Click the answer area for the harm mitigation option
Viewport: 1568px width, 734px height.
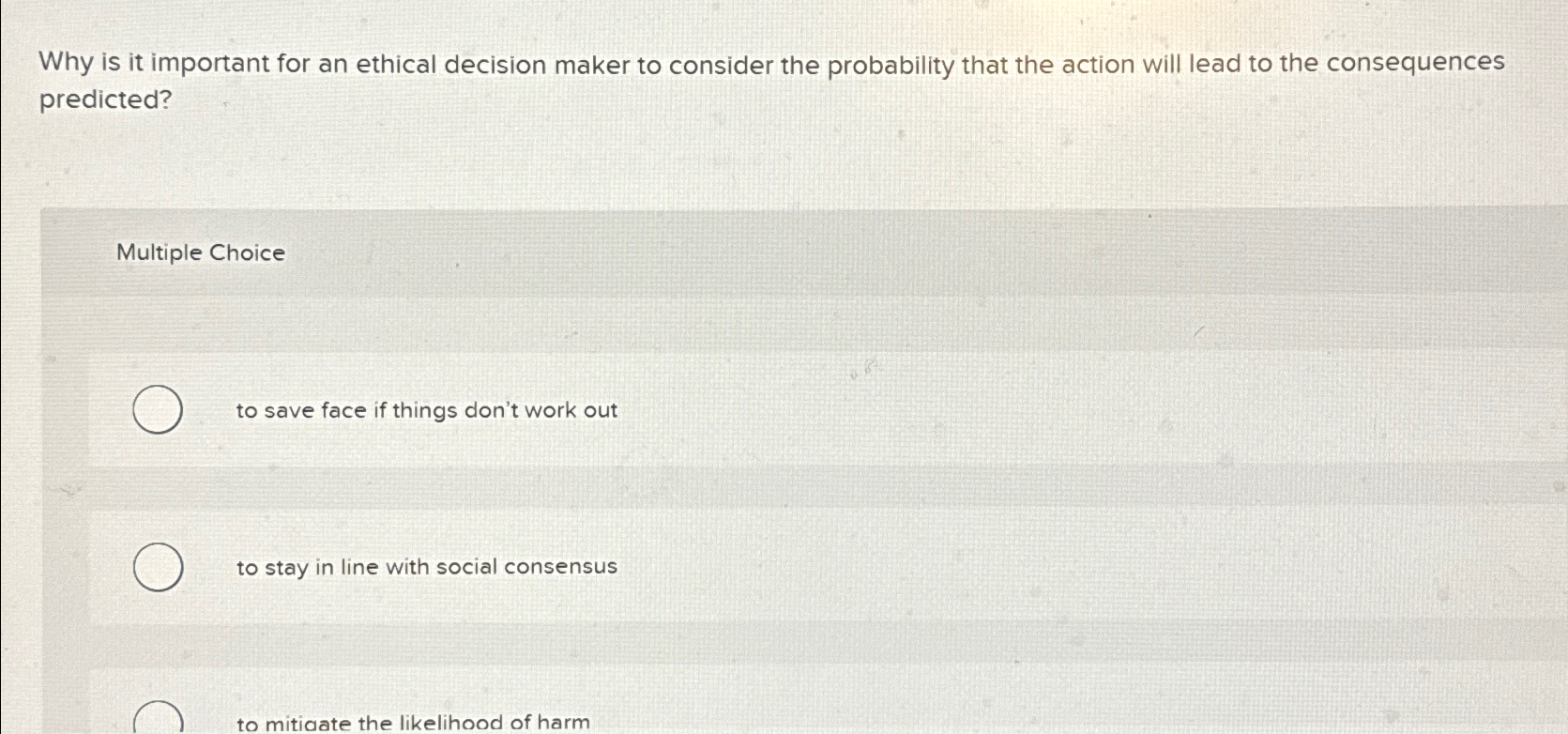[563, 718]
